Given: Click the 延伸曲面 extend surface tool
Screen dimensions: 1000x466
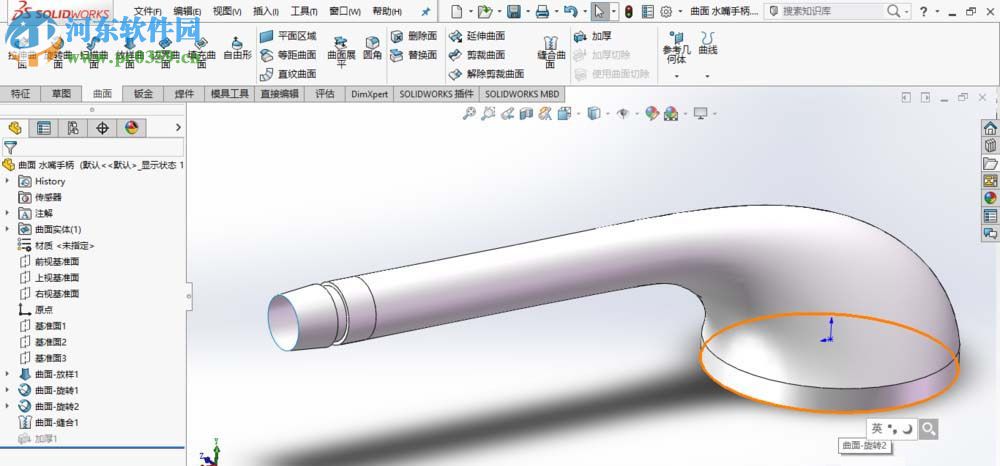Looking at the screenshot, I should pos(477,36).
